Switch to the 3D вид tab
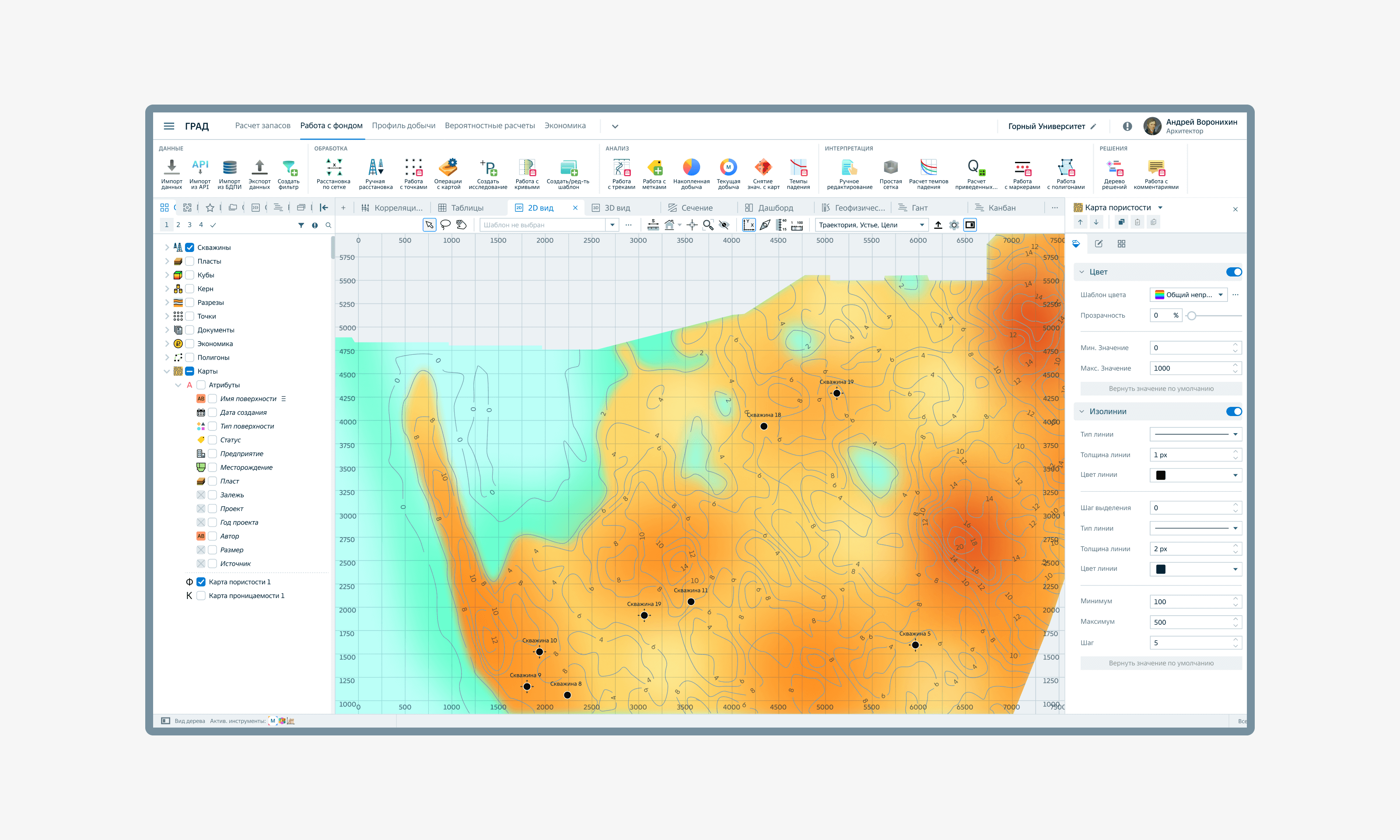Screen dimensions: 1400x840 coord(611,208)
